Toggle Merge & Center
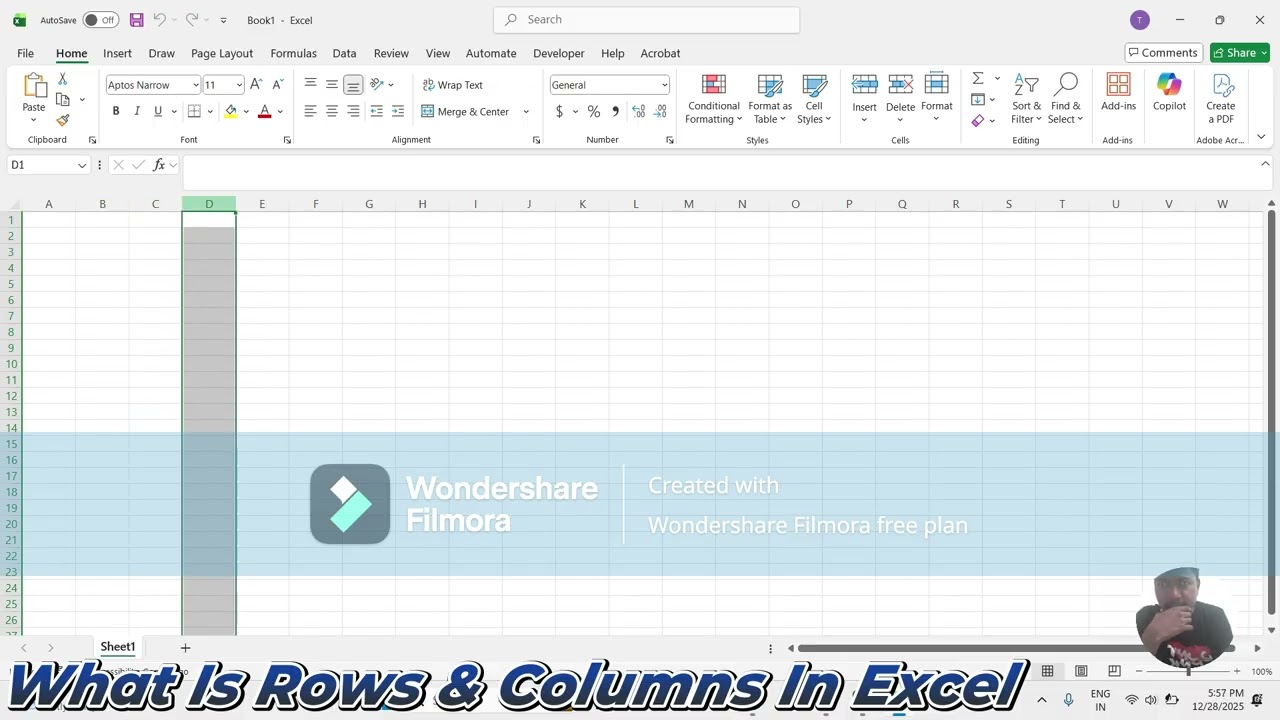The image size is (1280, 720). tap(466, 111)
